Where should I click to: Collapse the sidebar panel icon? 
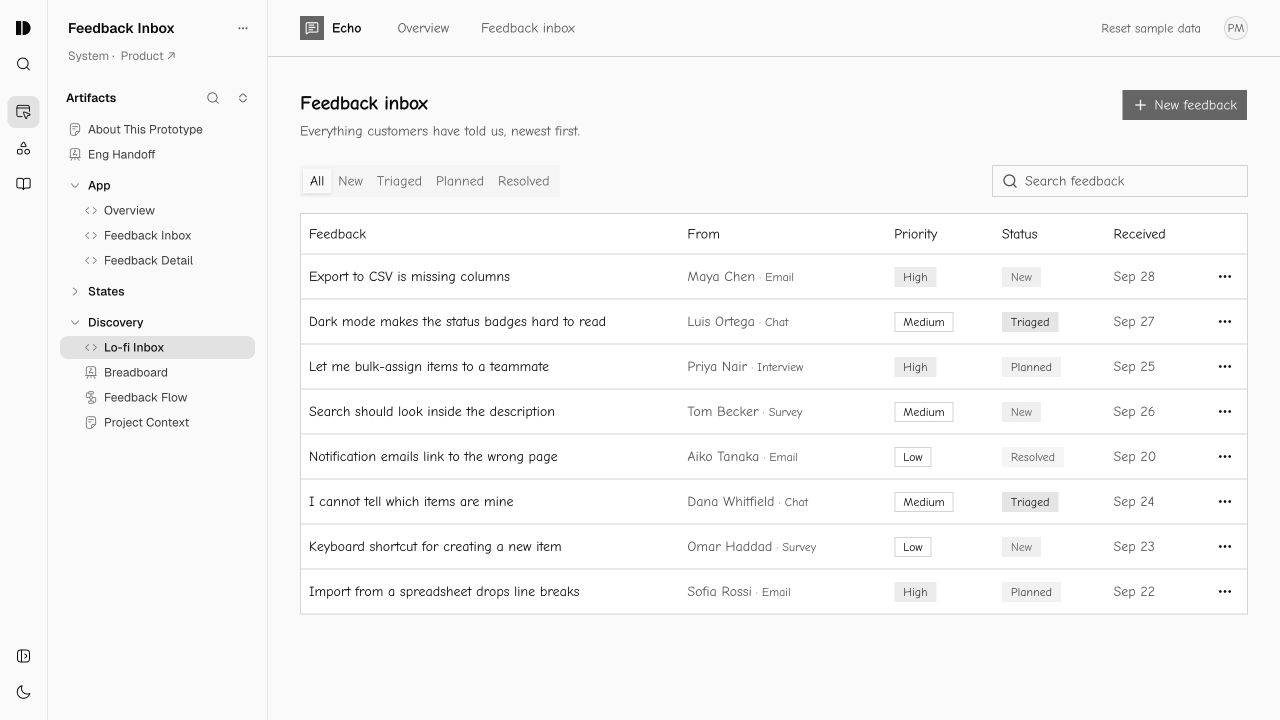click(x=23, y=656)
